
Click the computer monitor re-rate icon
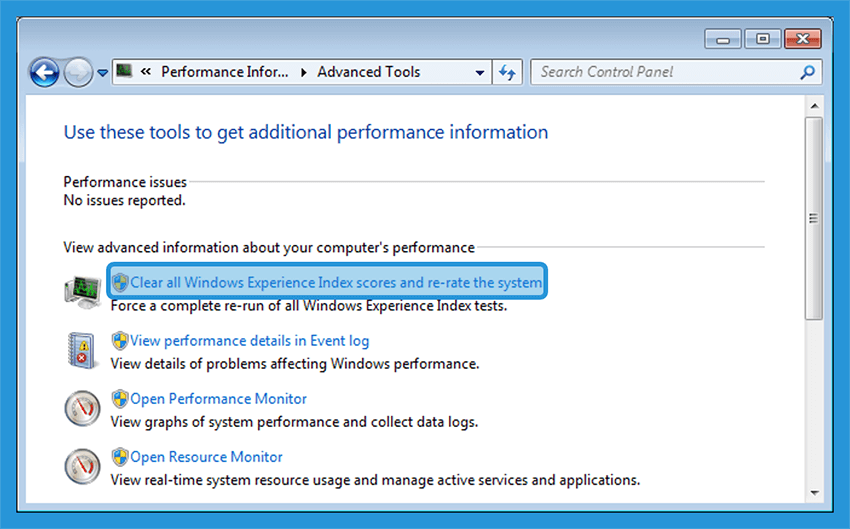click(x=83, y=292)
